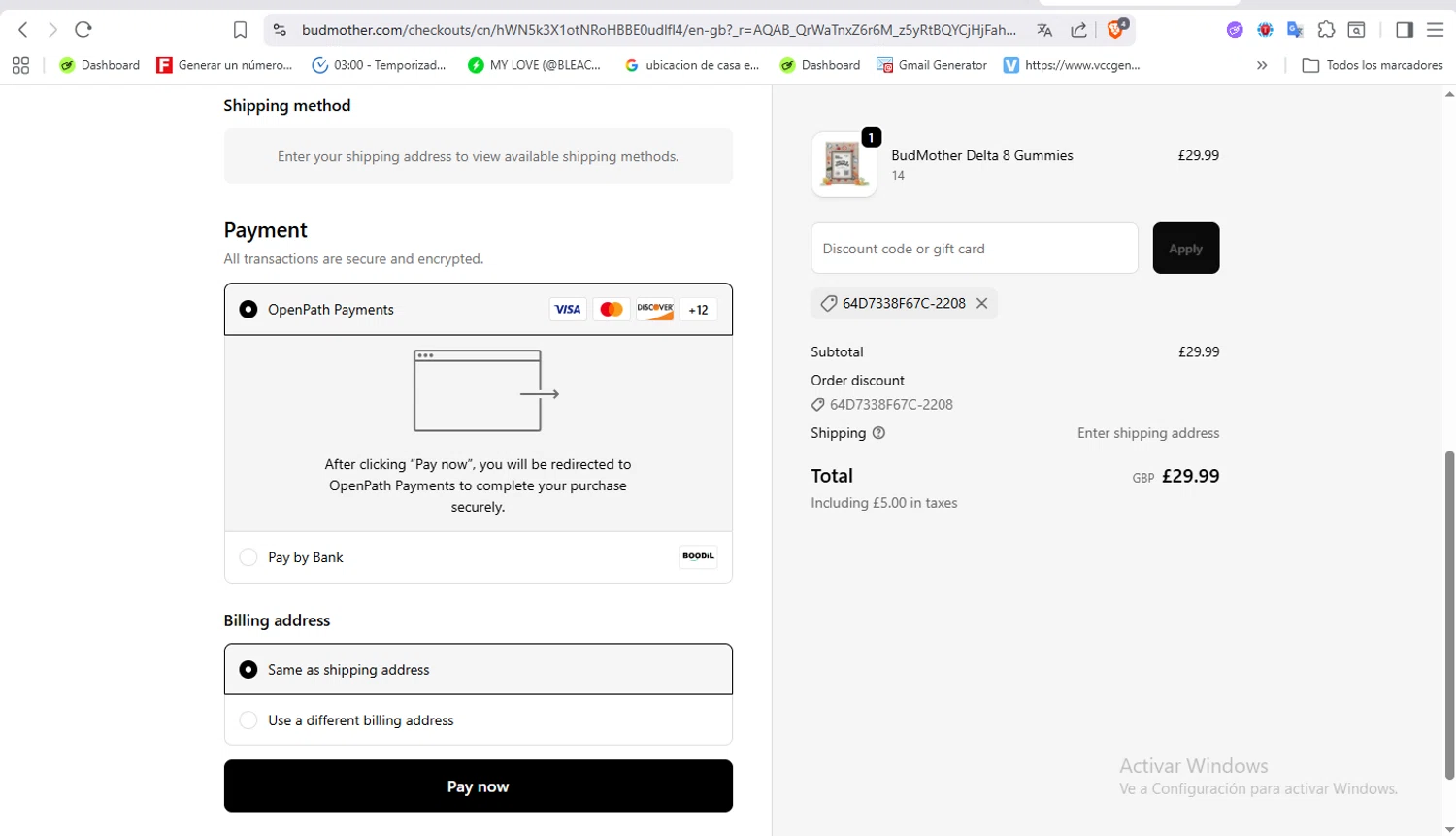Click the translate page icon

point(1044,30)
